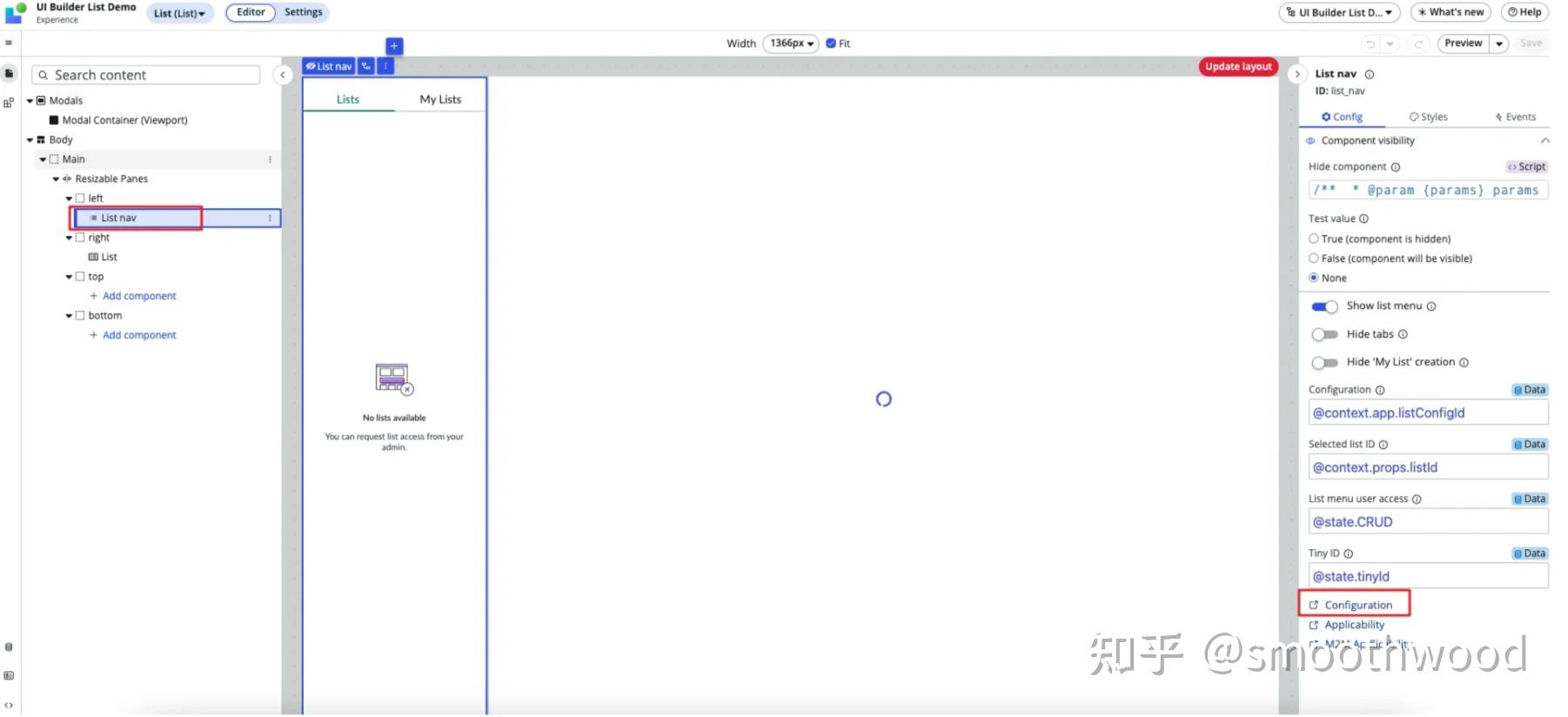The height and width of the screenshot is (717, 1568).
Task: Click the Search content field
Action: [146, 75]
